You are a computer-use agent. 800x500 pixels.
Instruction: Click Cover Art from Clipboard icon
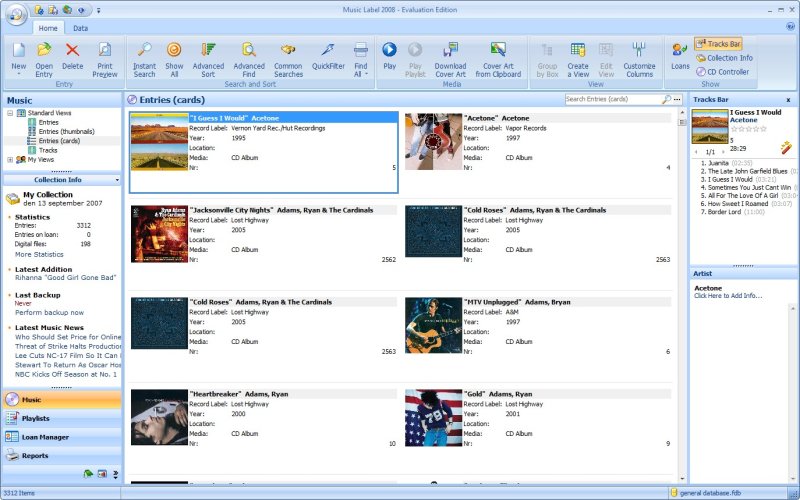click(498, 49)
